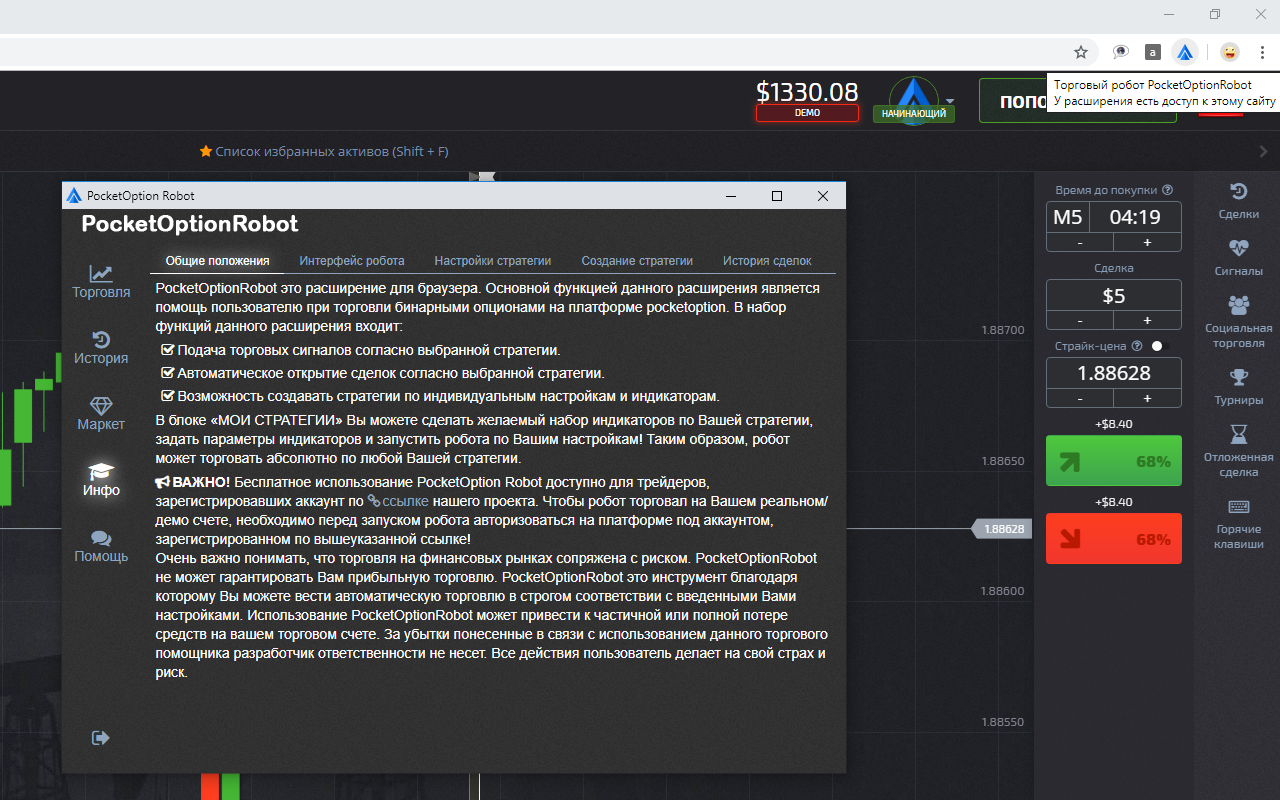The image size is (1280, 800).
Task: Increase strike price 1.88628 with plus
Action: [x=1147, y=398]
